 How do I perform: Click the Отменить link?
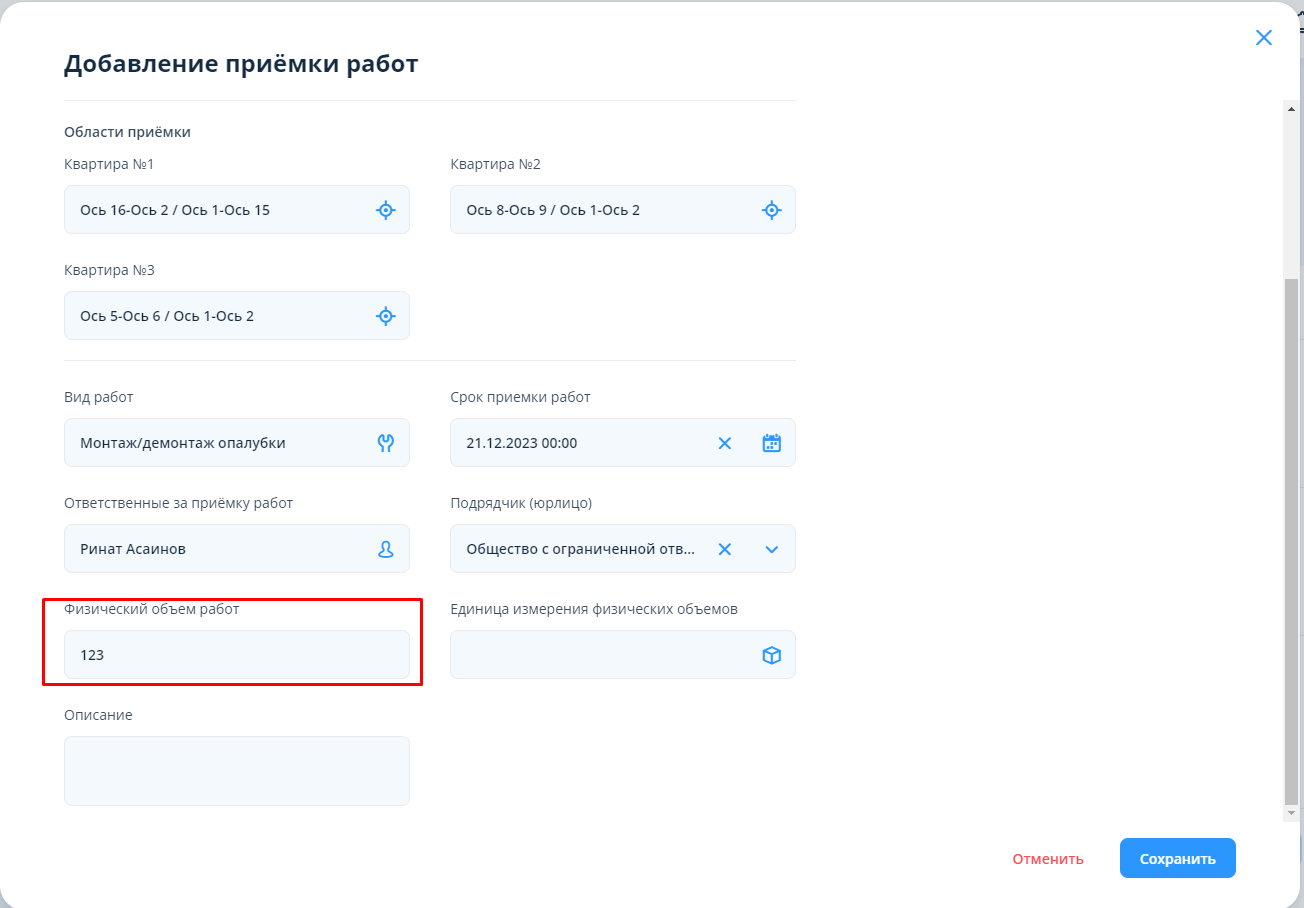[x=1047, y=859]
